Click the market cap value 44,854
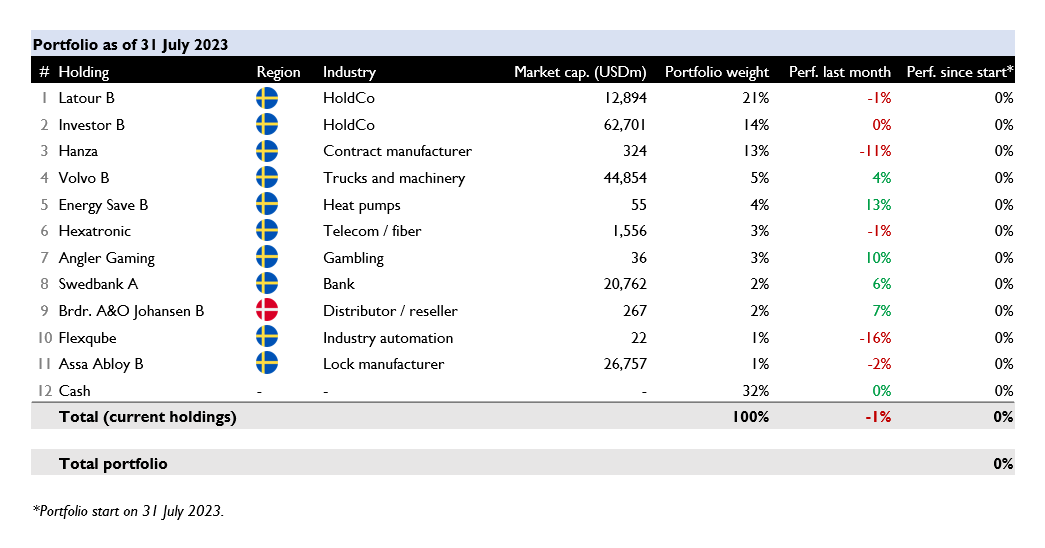 [x=625, y=178]
